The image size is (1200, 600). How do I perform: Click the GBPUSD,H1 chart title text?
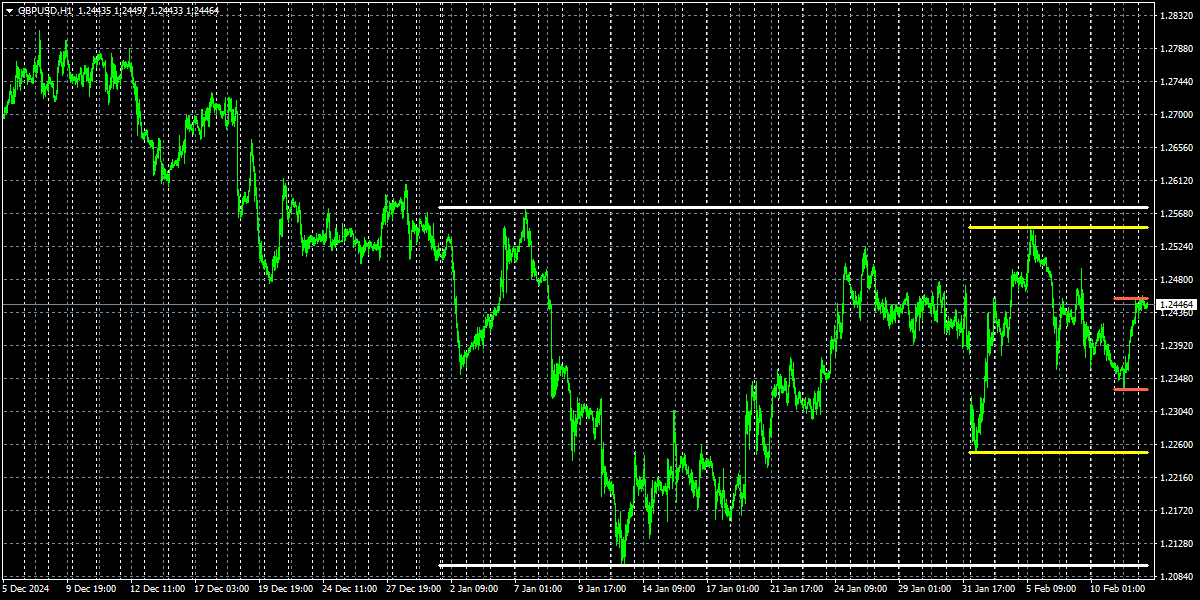click(46, 10)
